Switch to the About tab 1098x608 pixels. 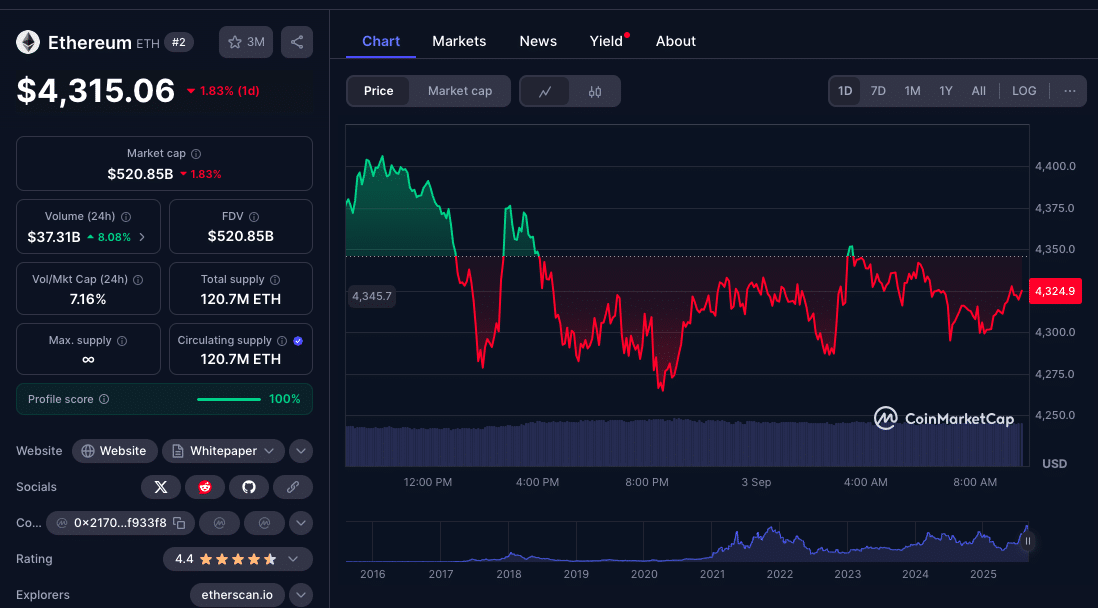[x=676, y=41]
